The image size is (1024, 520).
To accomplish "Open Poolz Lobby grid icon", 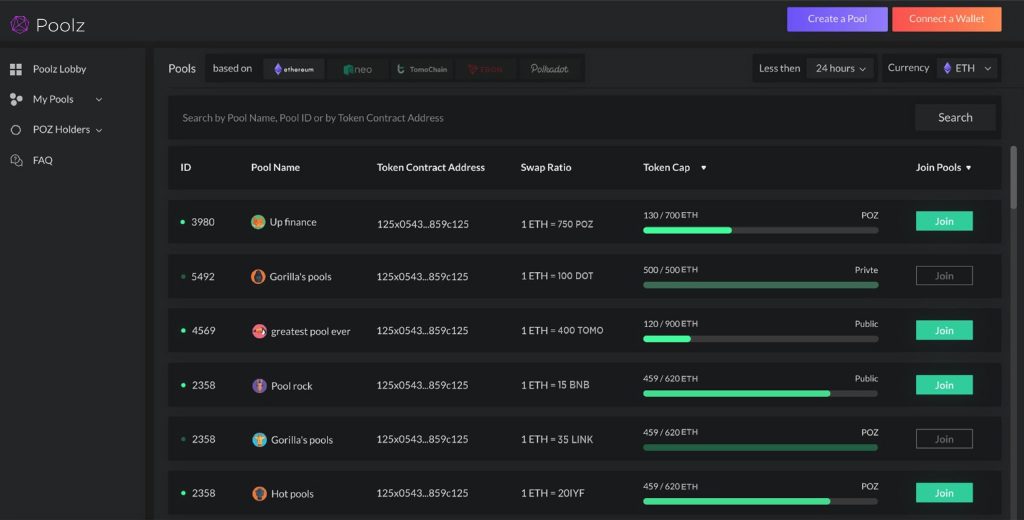I will pos(16,69).
